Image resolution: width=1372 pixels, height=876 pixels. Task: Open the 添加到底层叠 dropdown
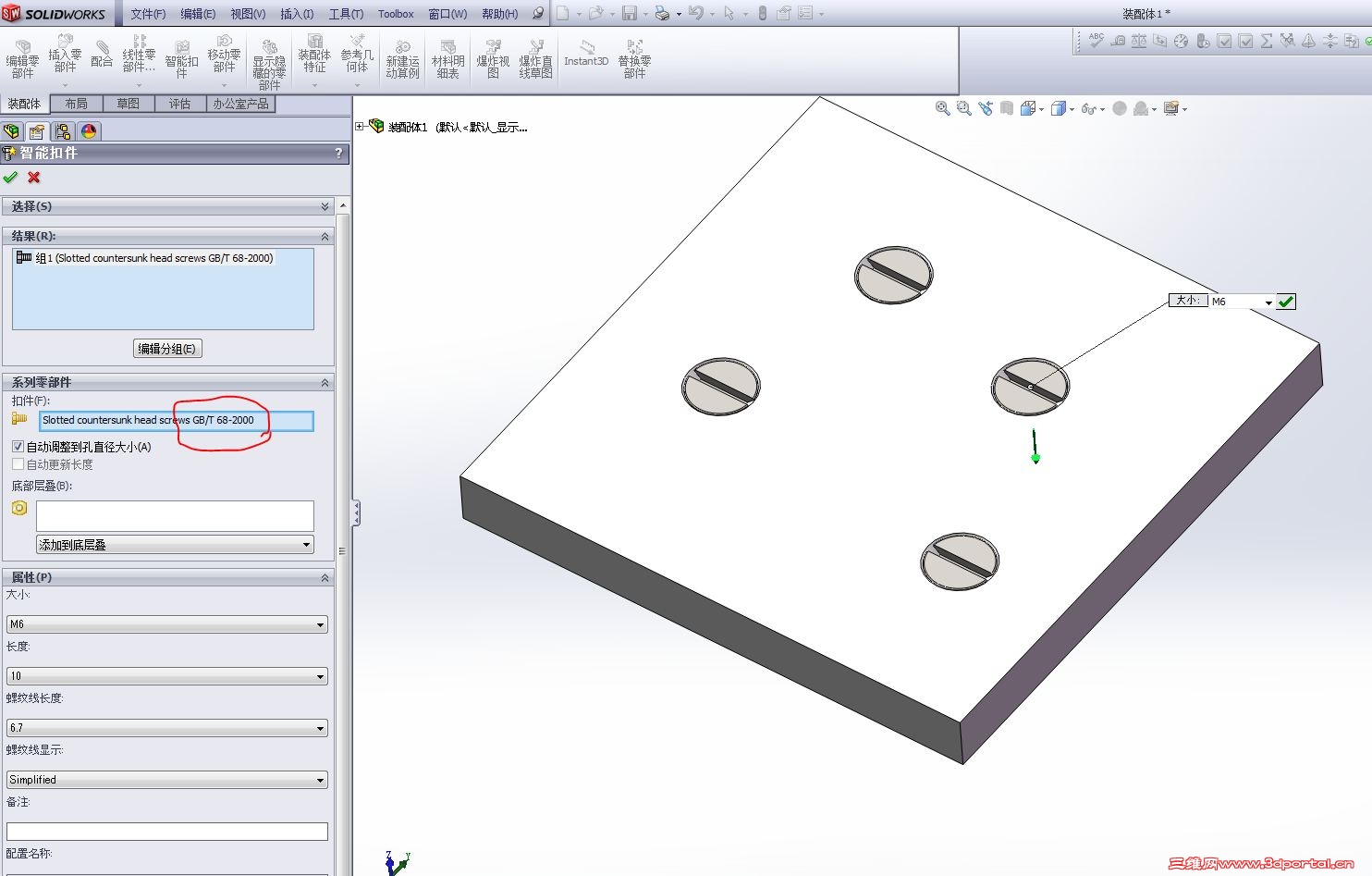[x=175, y=545]
